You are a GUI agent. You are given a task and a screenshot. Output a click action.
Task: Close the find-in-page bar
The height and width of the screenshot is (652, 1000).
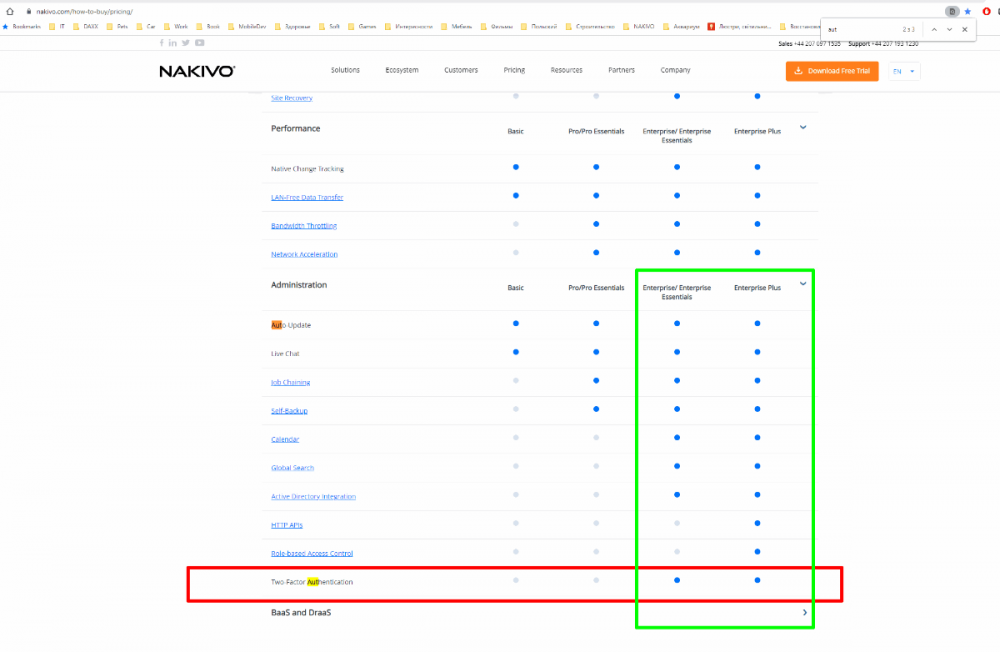click(965, 29)
